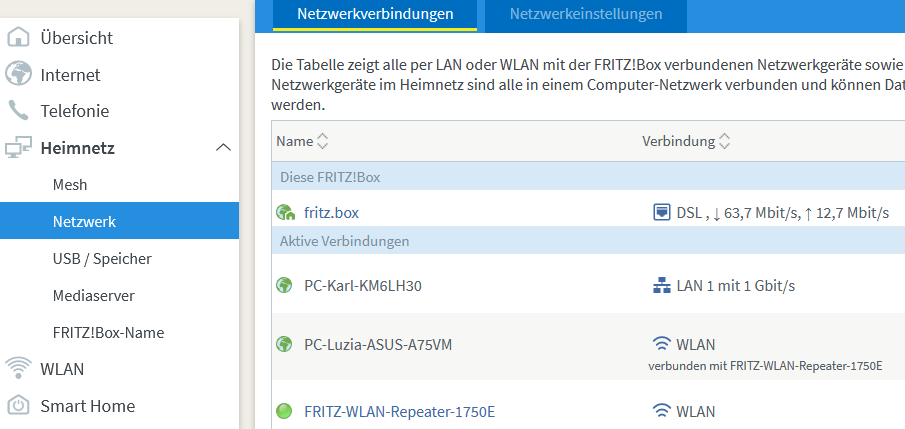Open the FRITZ-WLAN-Repeater-1750E link

[x=399, y=412]
